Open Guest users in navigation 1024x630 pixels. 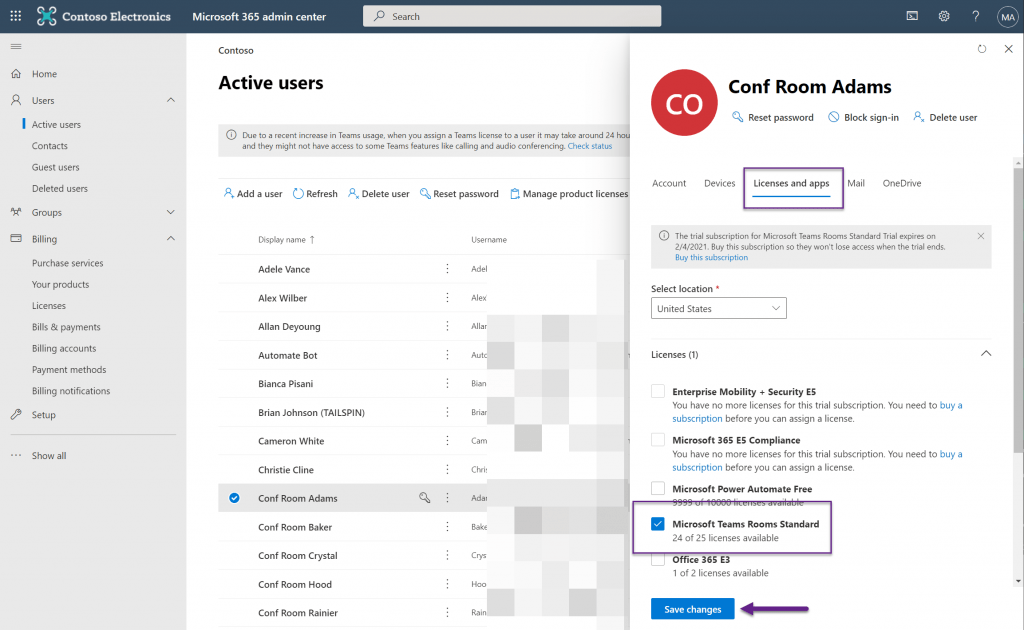[x=56, y=167]
